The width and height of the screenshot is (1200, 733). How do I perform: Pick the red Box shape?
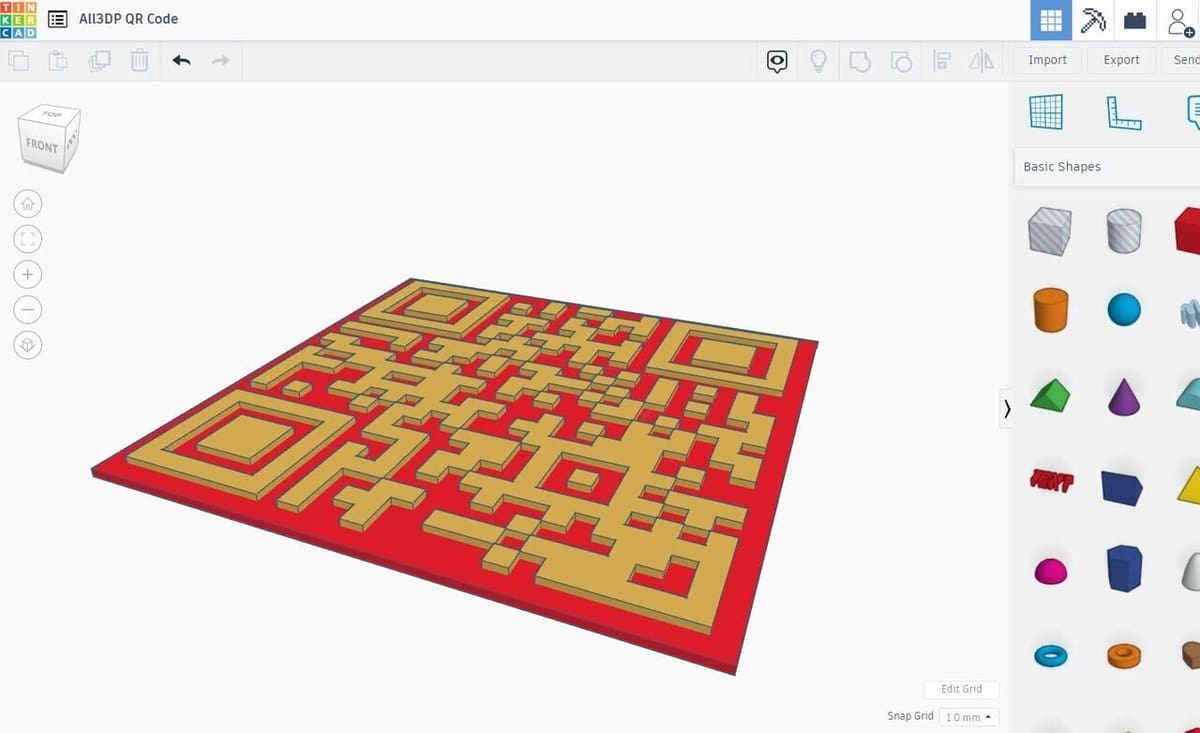tap(1187, 231)
